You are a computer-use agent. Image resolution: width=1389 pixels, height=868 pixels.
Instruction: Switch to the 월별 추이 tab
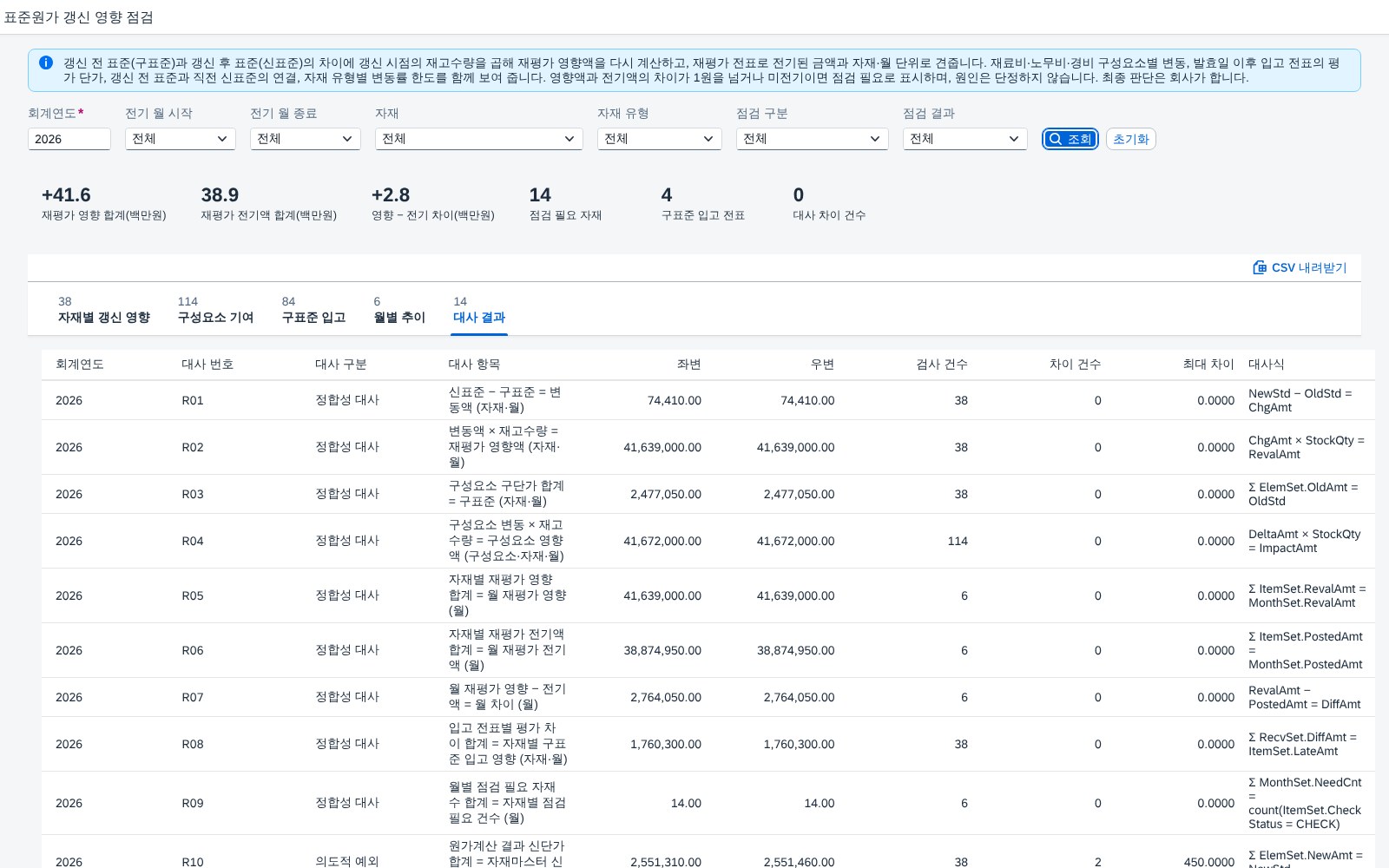[x=399, y=310]
